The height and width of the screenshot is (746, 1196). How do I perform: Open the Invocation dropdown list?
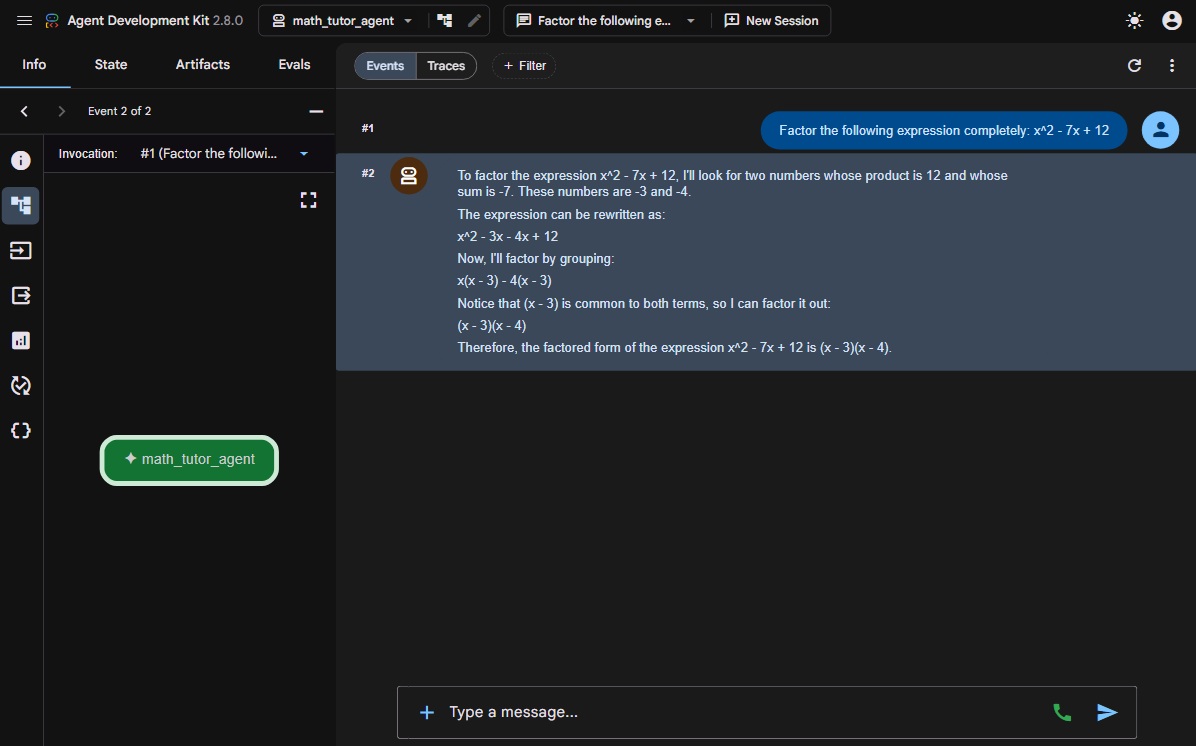[224, 153]
